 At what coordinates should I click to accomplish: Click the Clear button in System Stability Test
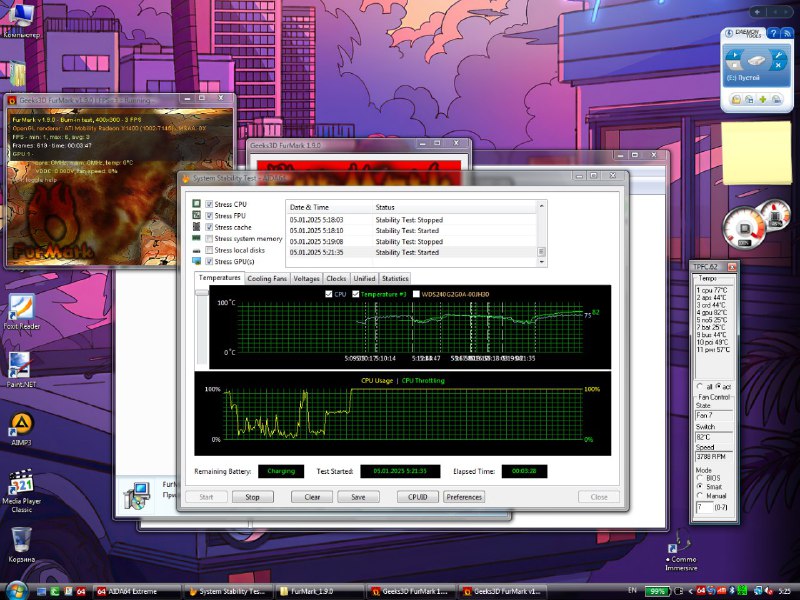pos(312,497)
